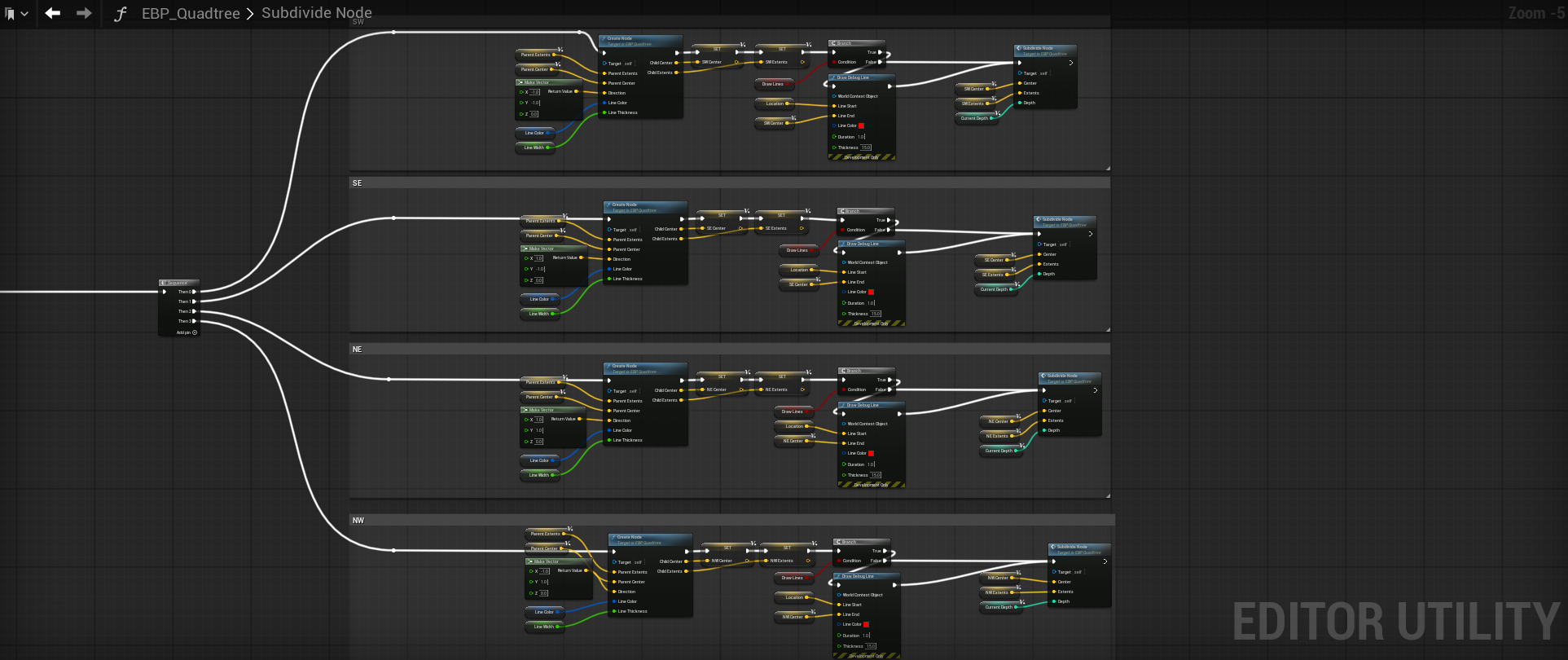This screenshot has width=1568, height=660.
Task: Edit Duration value field in SW Draw Debug Line
Action: pyautogui.click(x=861, y=137)
